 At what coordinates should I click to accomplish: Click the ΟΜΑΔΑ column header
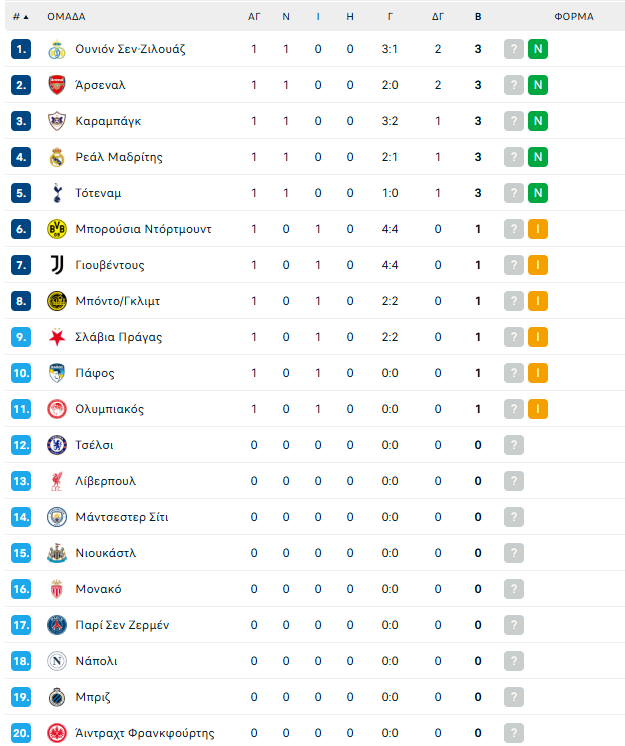coord(66,17)
